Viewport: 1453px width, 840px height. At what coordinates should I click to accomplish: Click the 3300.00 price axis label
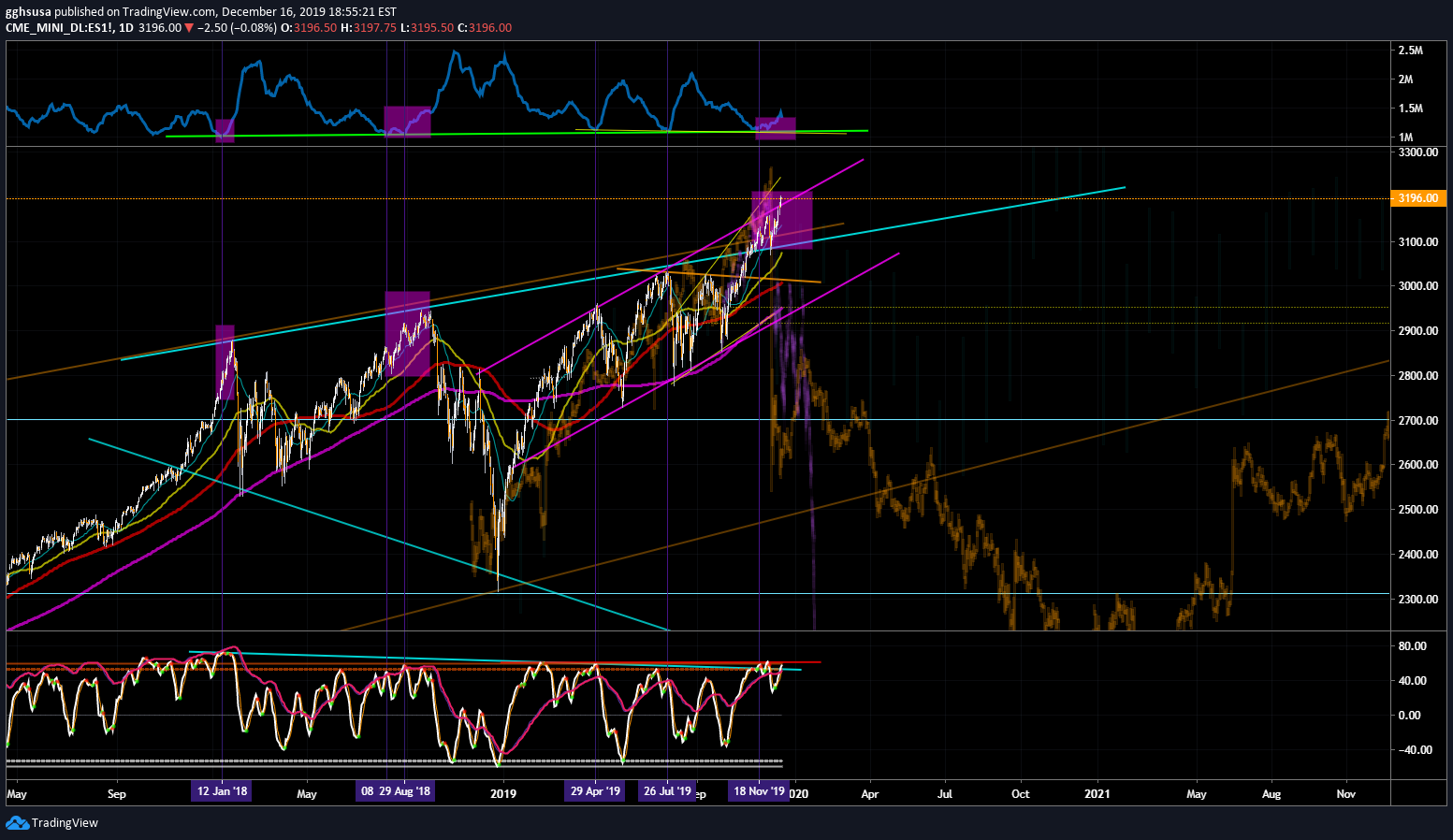(1418, 152)
